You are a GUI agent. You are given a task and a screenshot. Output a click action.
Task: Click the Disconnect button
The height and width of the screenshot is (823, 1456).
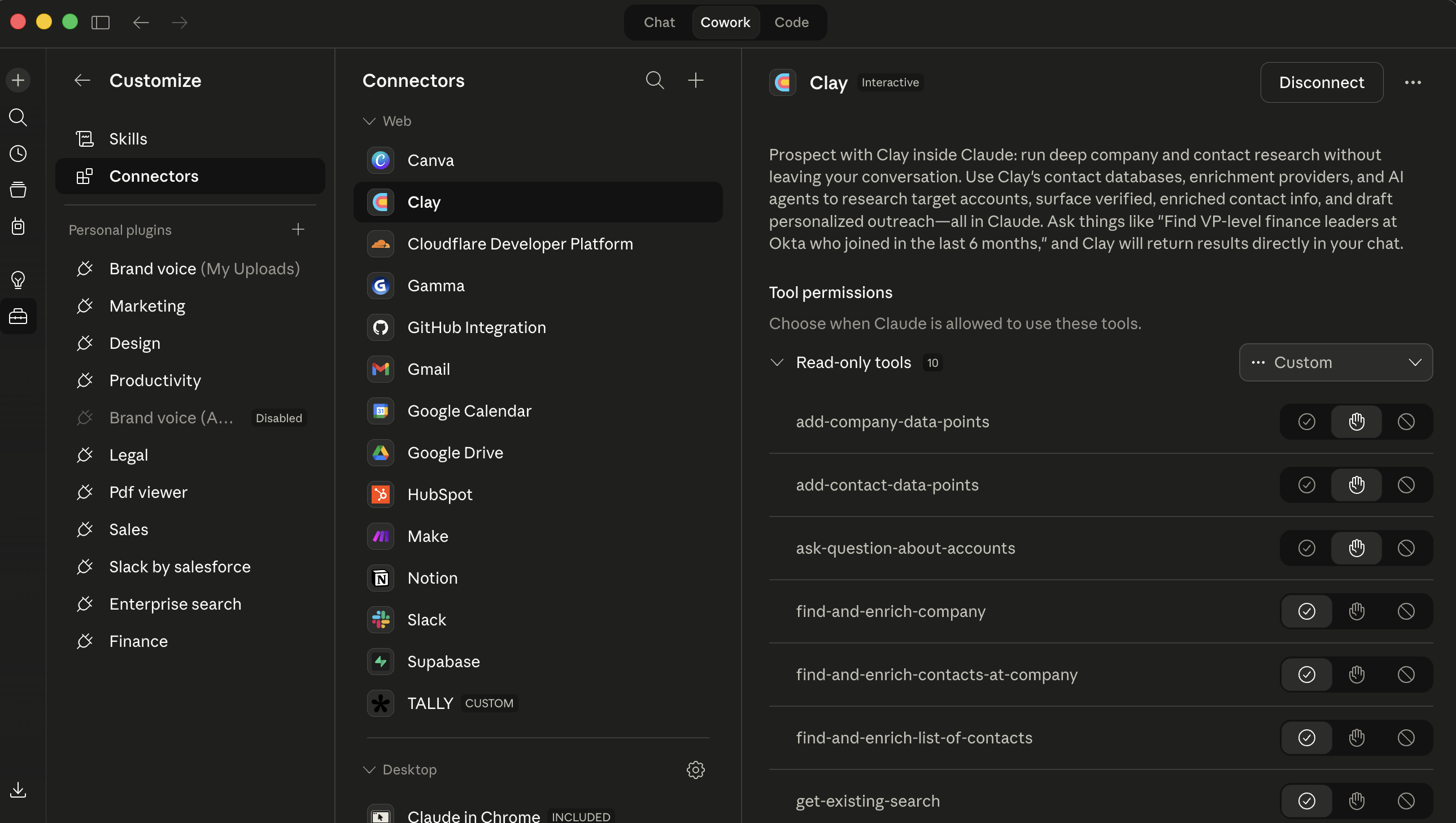click(x=1321, y=82)
